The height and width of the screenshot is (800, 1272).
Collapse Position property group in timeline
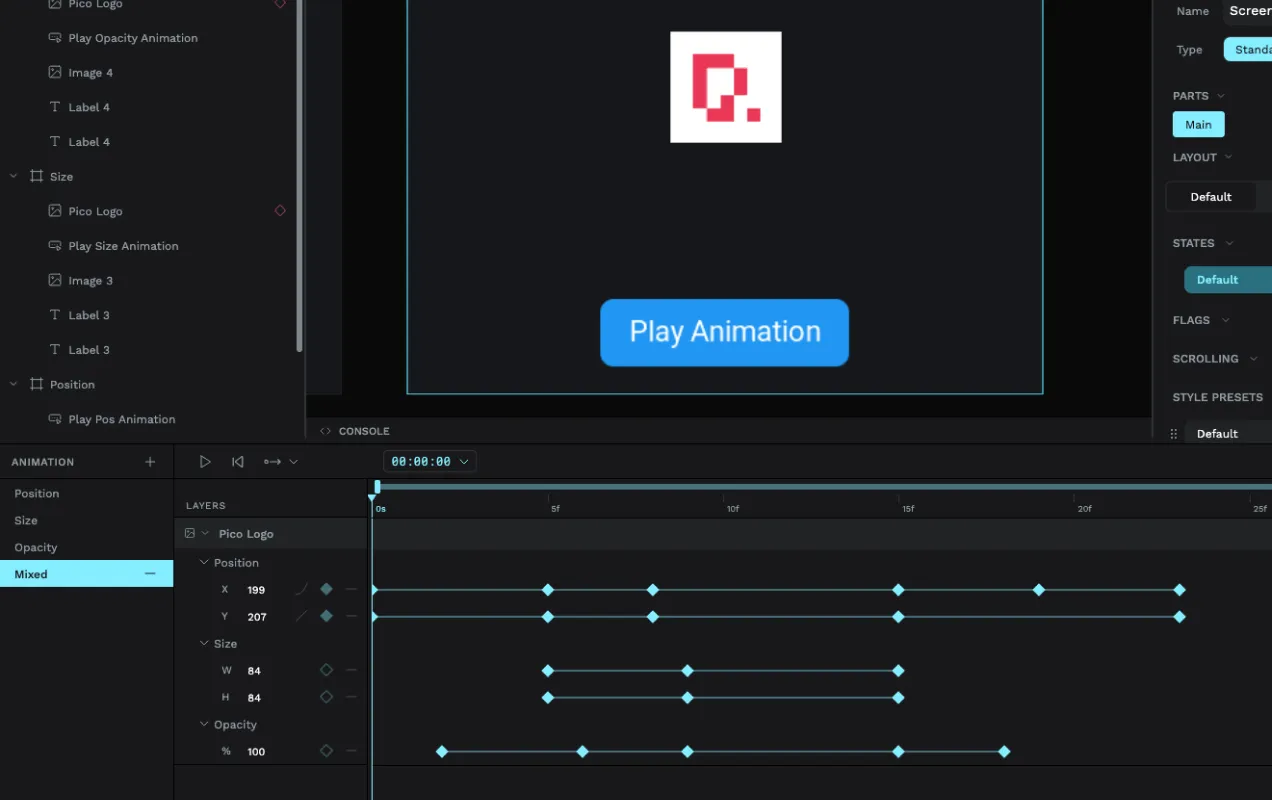tap(205, 563)
